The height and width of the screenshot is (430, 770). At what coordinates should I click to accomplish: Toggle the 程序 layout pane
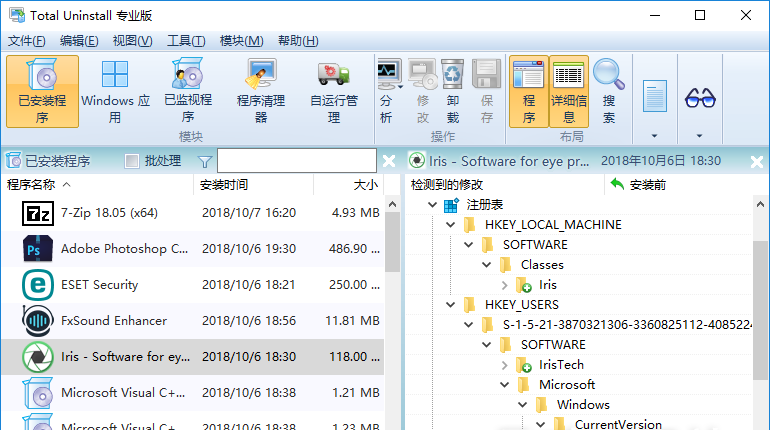(528, 91)
